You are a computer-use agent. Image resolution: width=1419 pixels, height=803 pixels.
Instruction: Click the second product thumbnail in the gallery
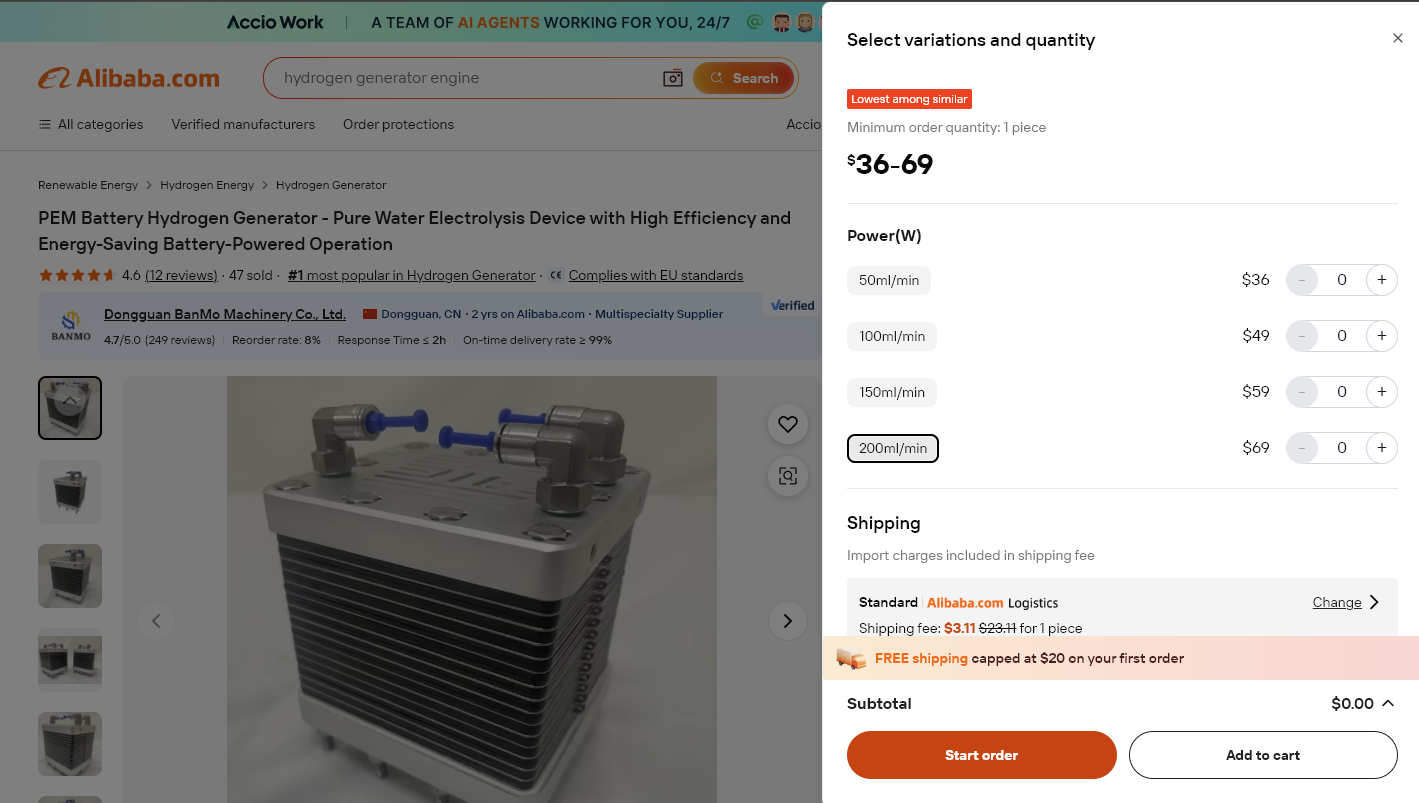pyautogui.click(x=69, y=492)
